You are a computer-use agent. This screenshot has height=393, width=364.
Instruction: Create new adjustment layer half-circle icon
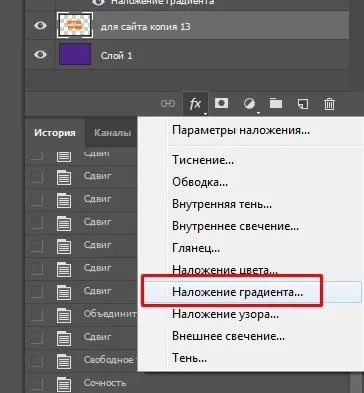pos(249,104)
